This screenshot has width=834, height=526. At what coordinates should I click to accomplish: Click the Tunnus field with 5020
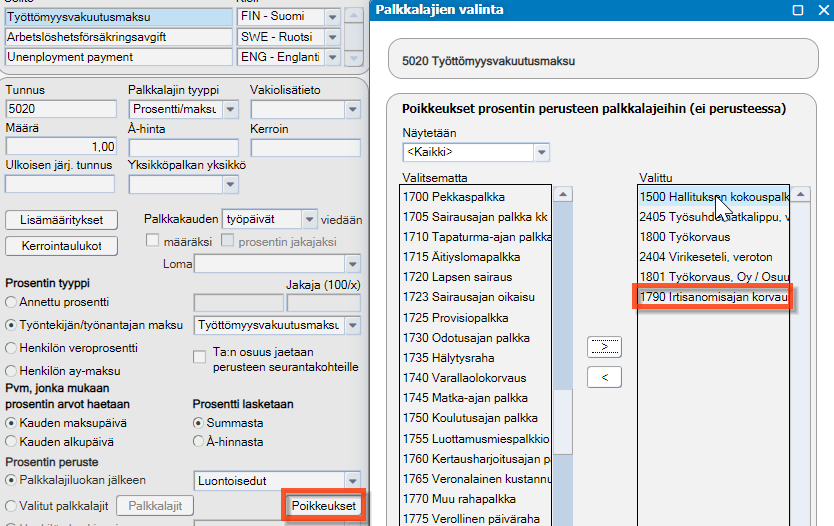61,109
